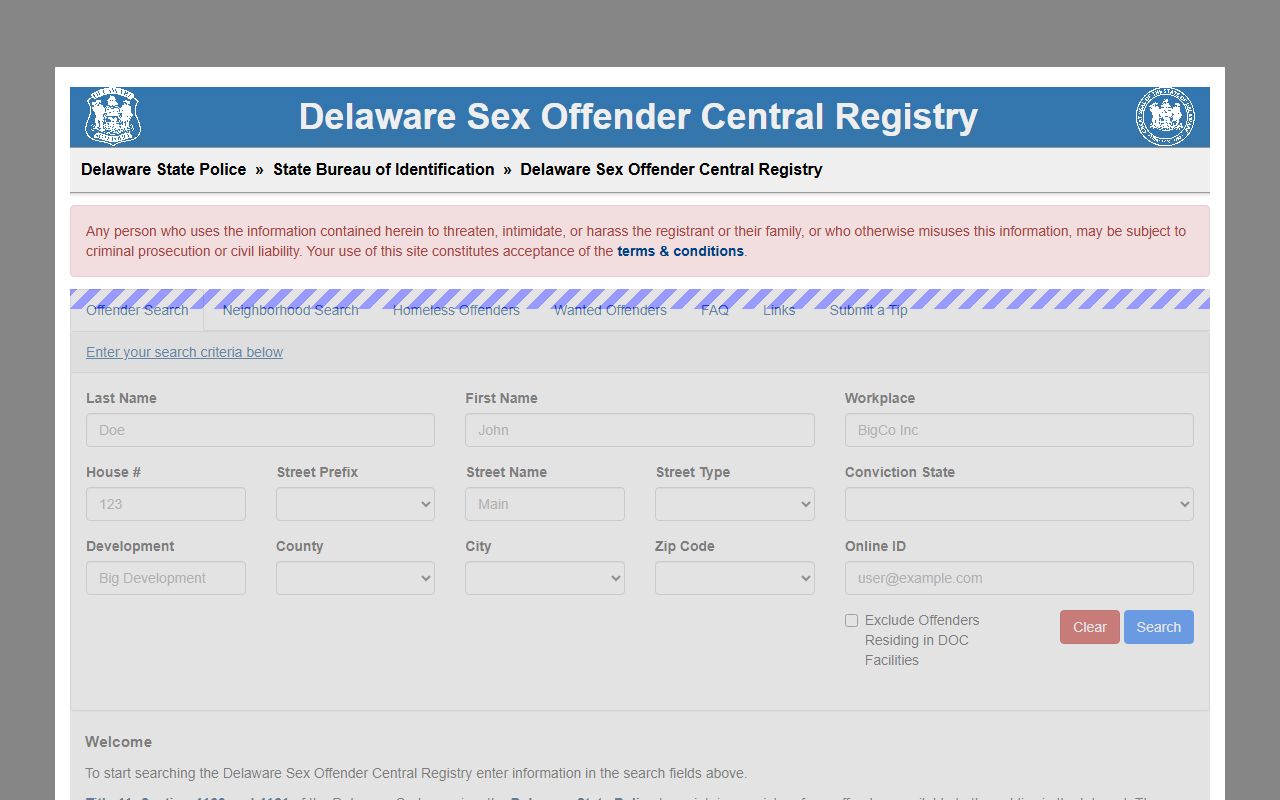The height and width of the screenshot is (800, 1280).
Task: Open the Street Type dropdown
Action: point(735,504)
